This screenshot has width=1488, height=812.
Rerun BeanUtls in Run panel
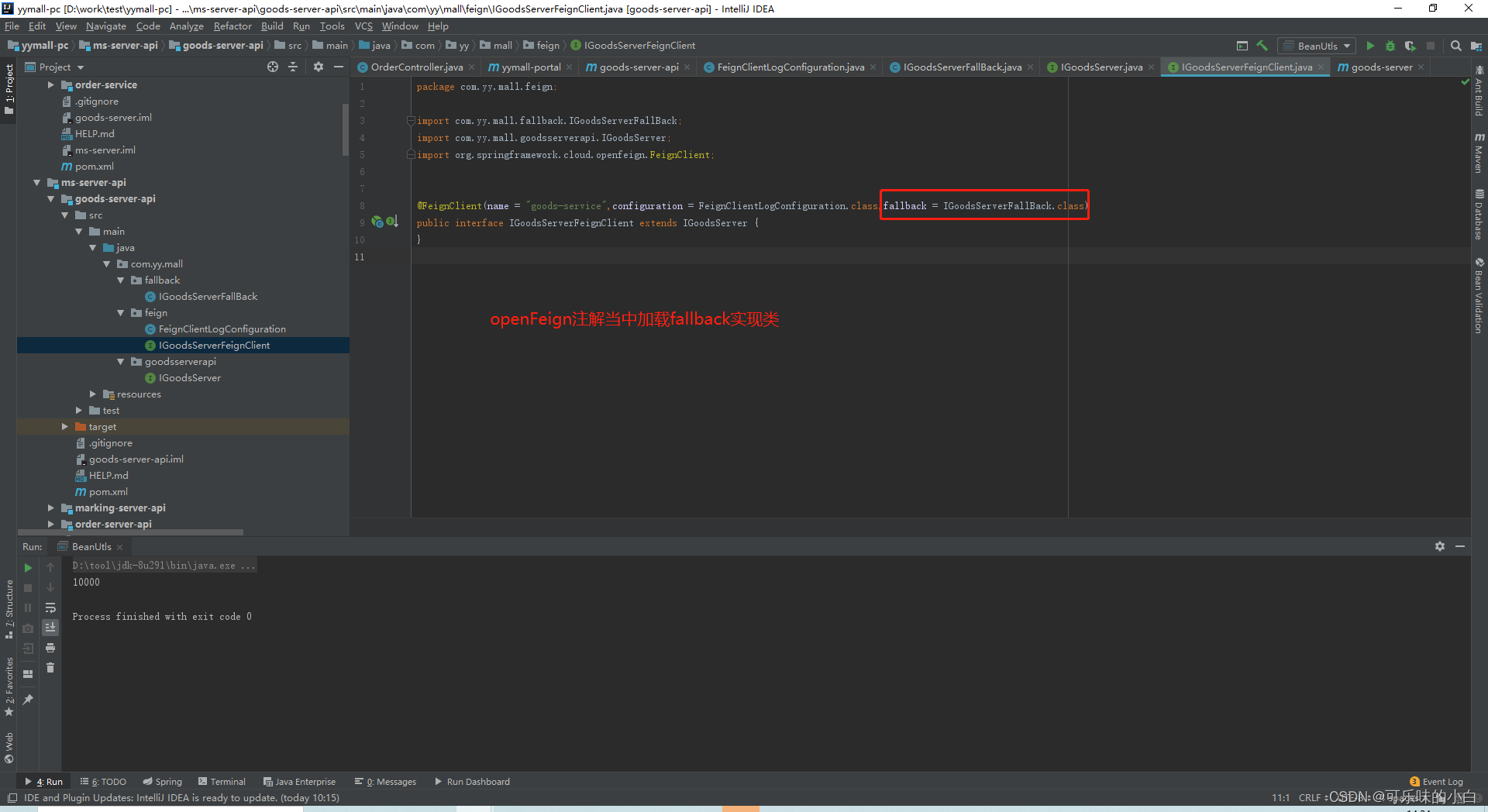(28, 568)
